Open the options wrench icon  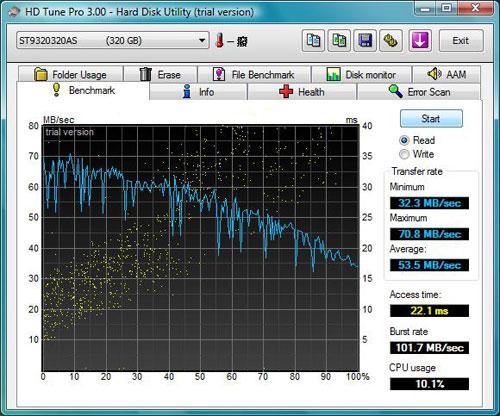point(391,41)
